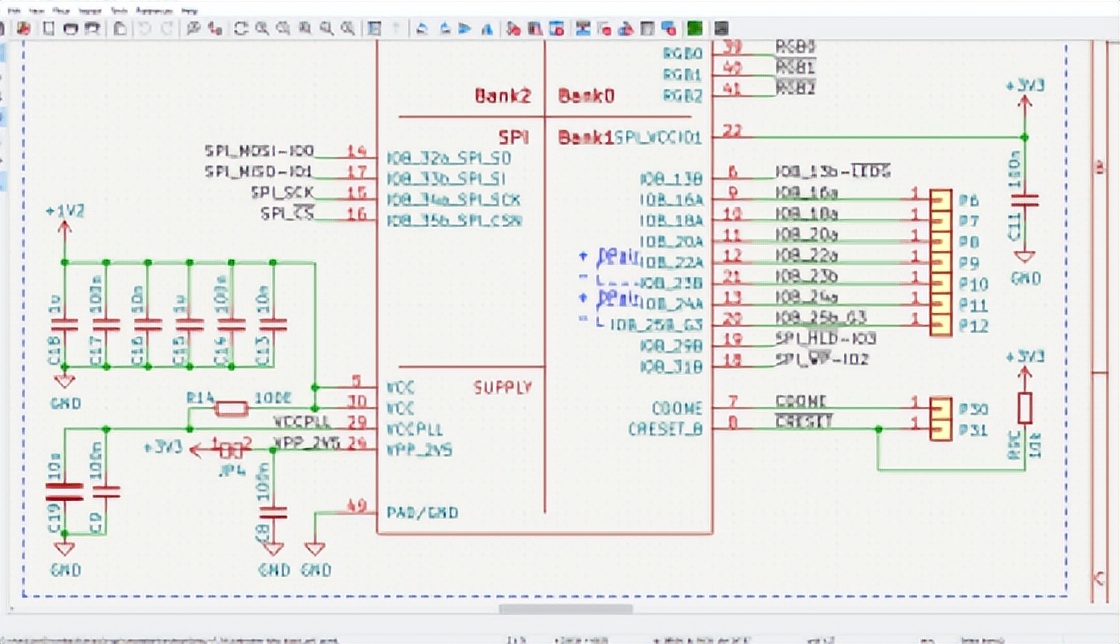Screen dimensions: 1120x644
Task: Click the Refresh/redraw view icon
Action: 241,28
